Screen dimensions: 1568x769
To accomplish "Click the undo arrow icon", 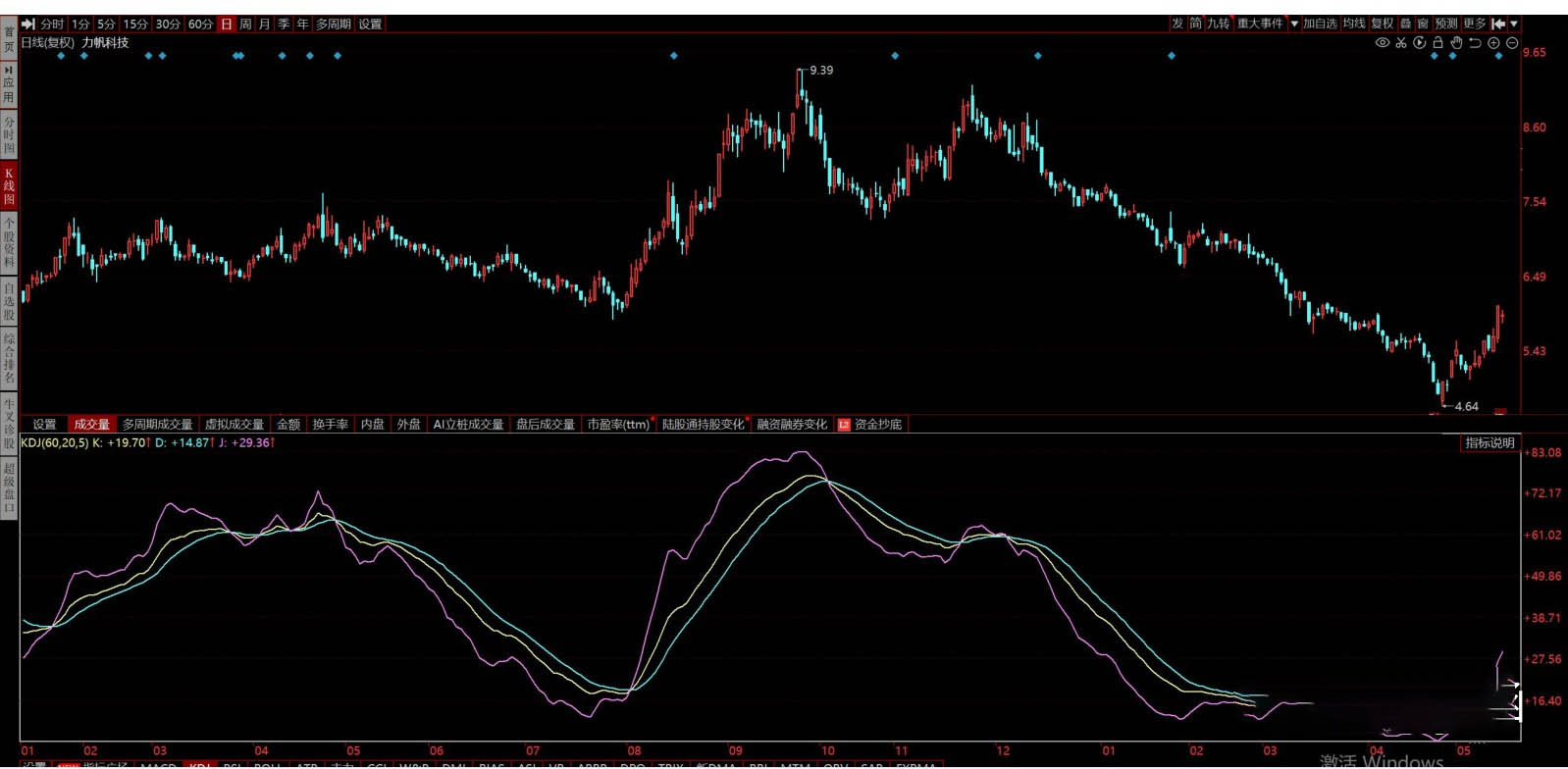I will click(x=1475, y=43).
